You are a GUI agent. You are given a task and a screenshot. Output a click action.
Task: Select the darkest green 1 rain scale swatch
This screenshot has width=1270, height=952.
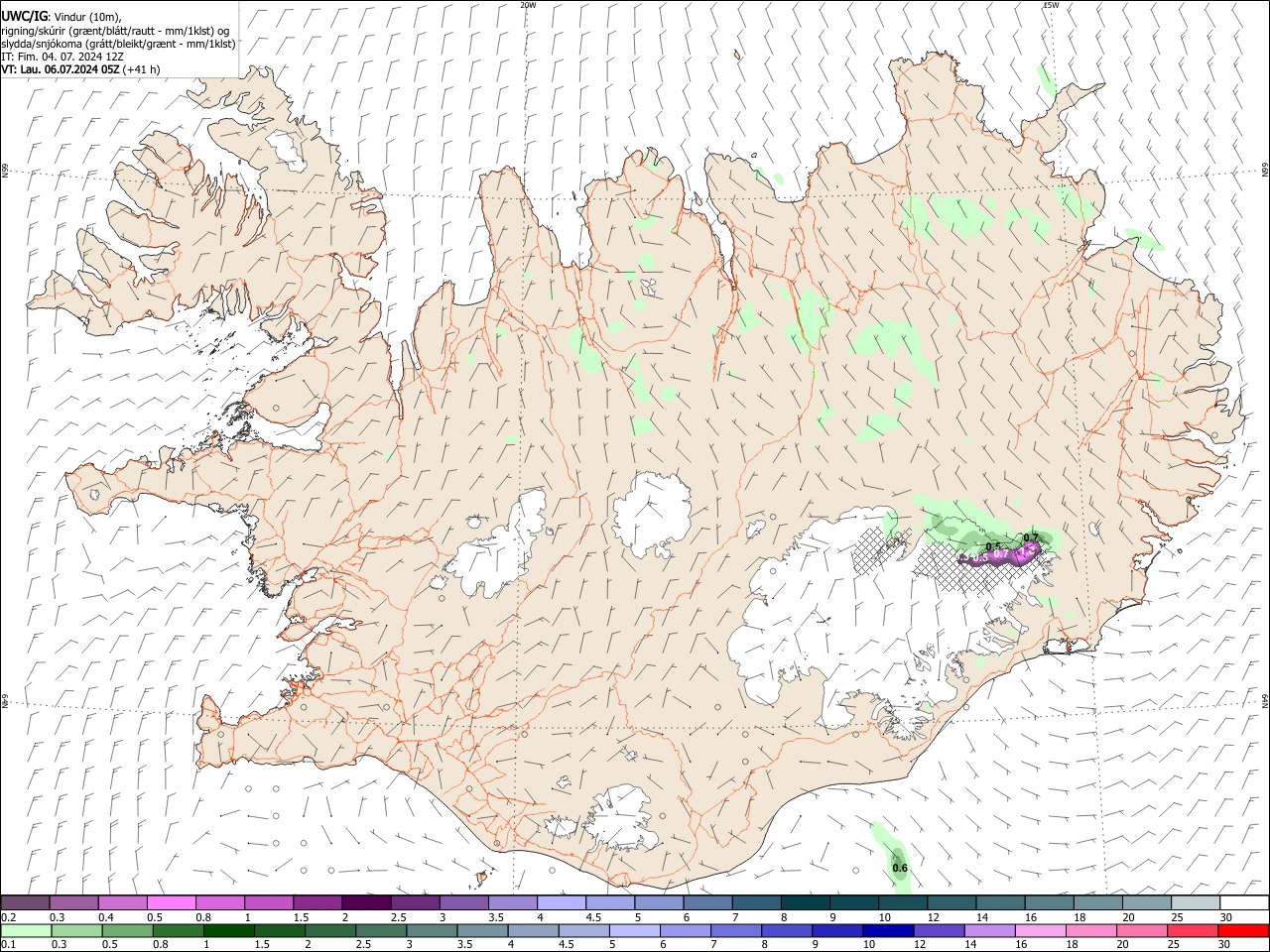point(230,931)
